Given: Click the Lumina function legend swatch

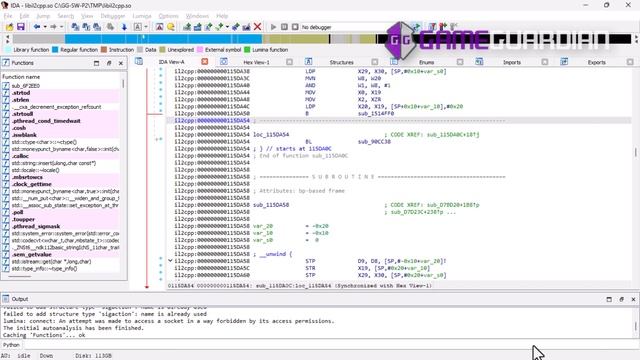Looking at the screenshot, I should tap(247, 50).
